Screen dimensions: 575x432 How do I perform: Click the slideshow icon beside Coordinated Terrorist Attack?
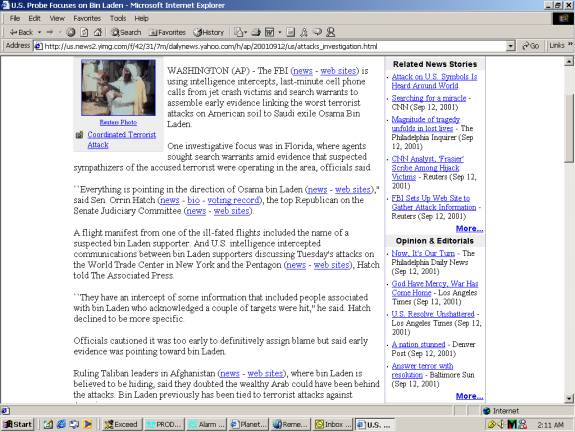click(x=79, y=135)
